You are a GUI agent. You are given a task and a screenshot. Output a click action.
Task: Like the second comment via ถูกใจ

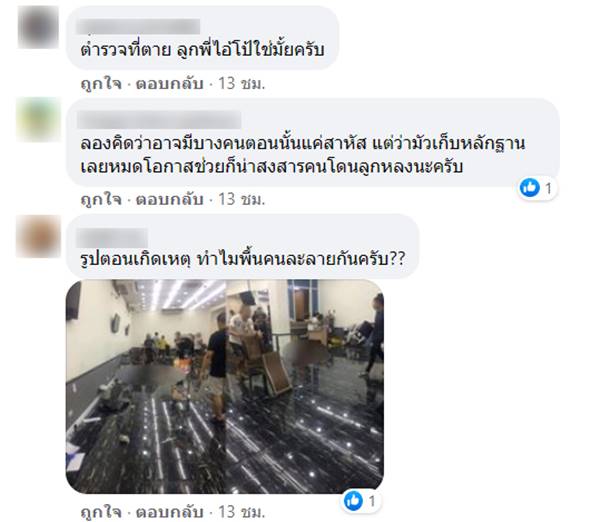[x=101, y=199]
